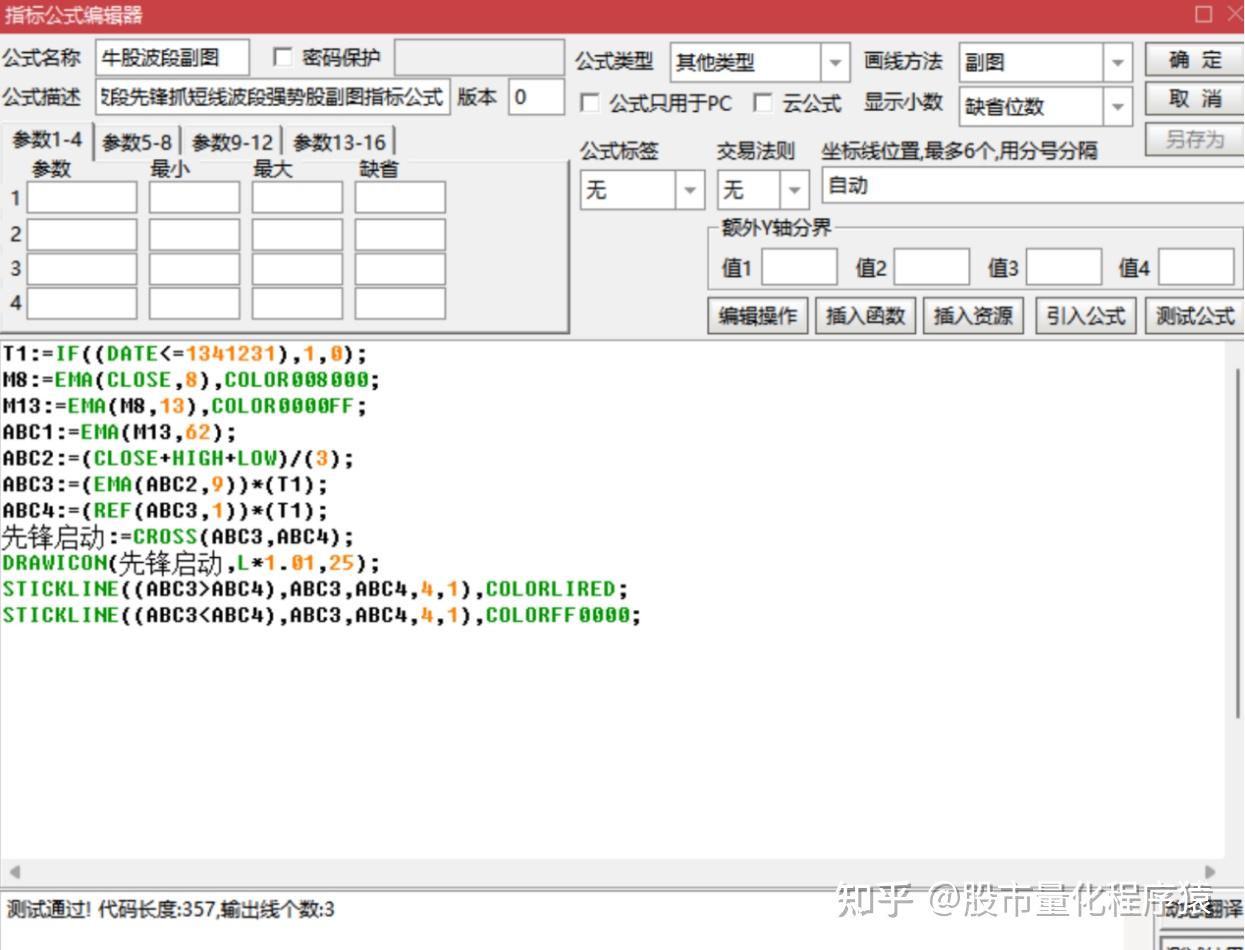Enable 公式只用于PC checkbox
Viewport: 1245px width, 950px height.
tap(590, 103)
